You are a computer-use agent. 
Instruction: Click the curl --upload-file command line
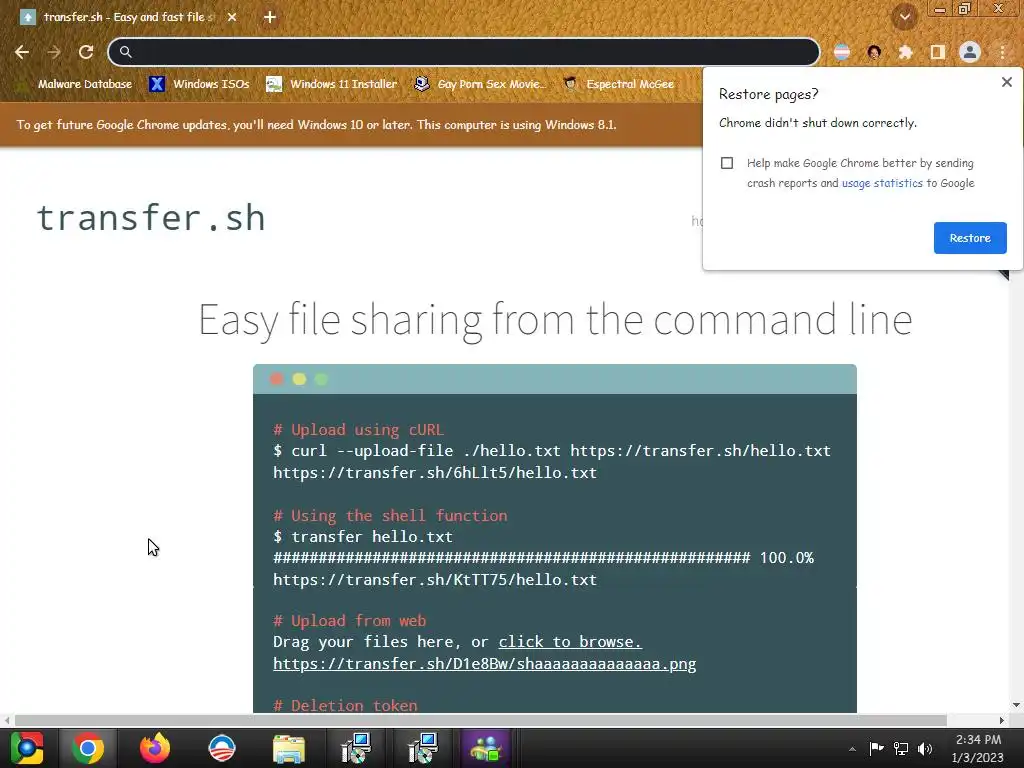[552, 451]
